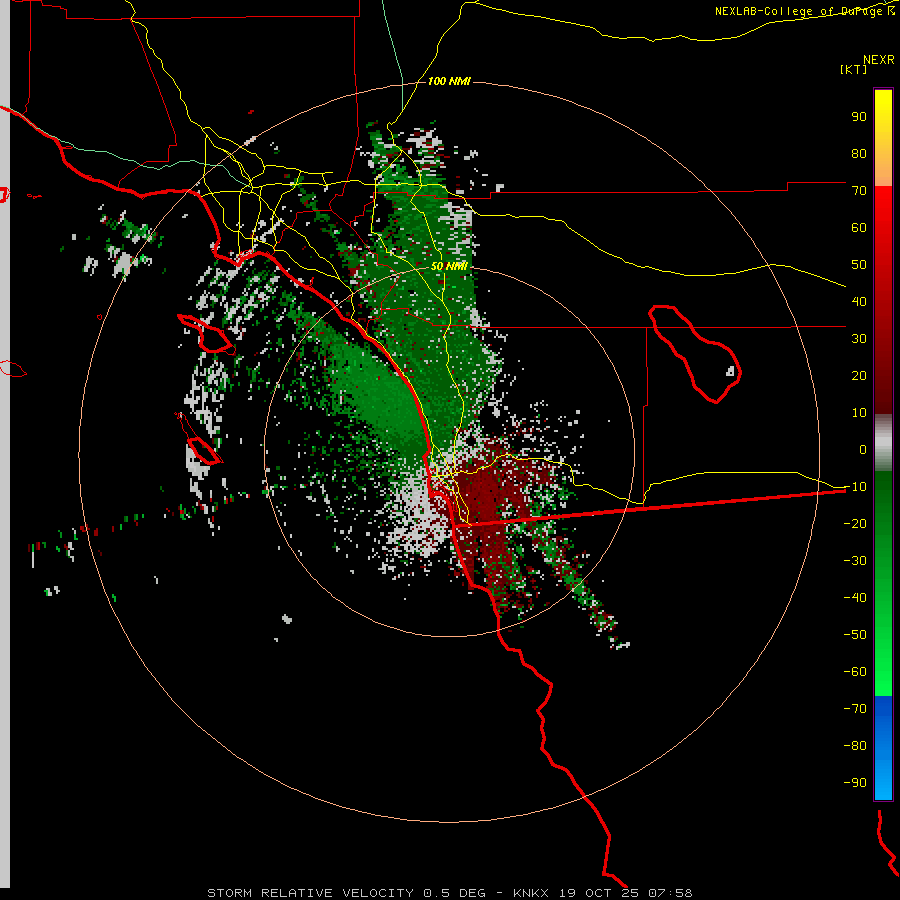900x900 pixels.
Task: Click the 0 value on velocity scale
Action: pos(863,450)
